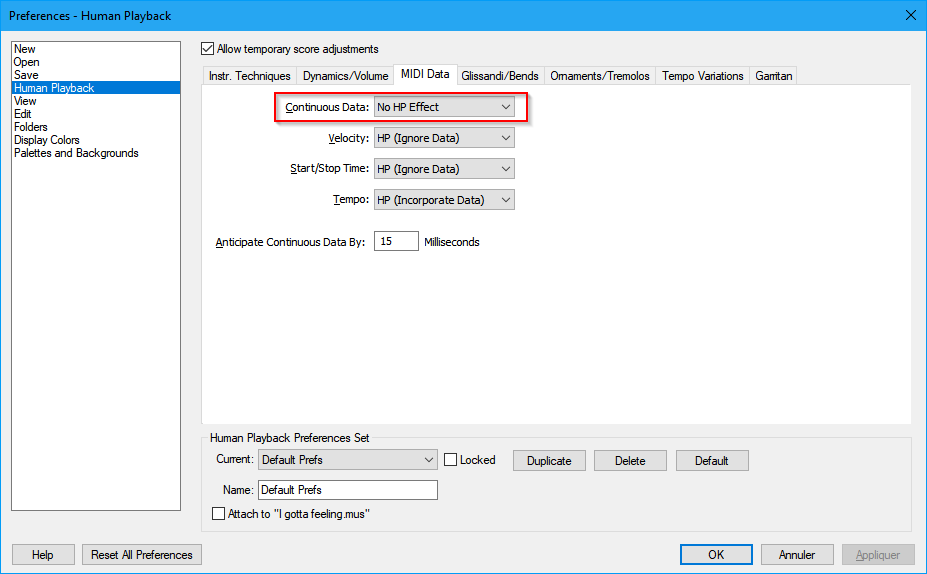
Task: Select Display Colors in the category list
Action: [x=47, y=140]
